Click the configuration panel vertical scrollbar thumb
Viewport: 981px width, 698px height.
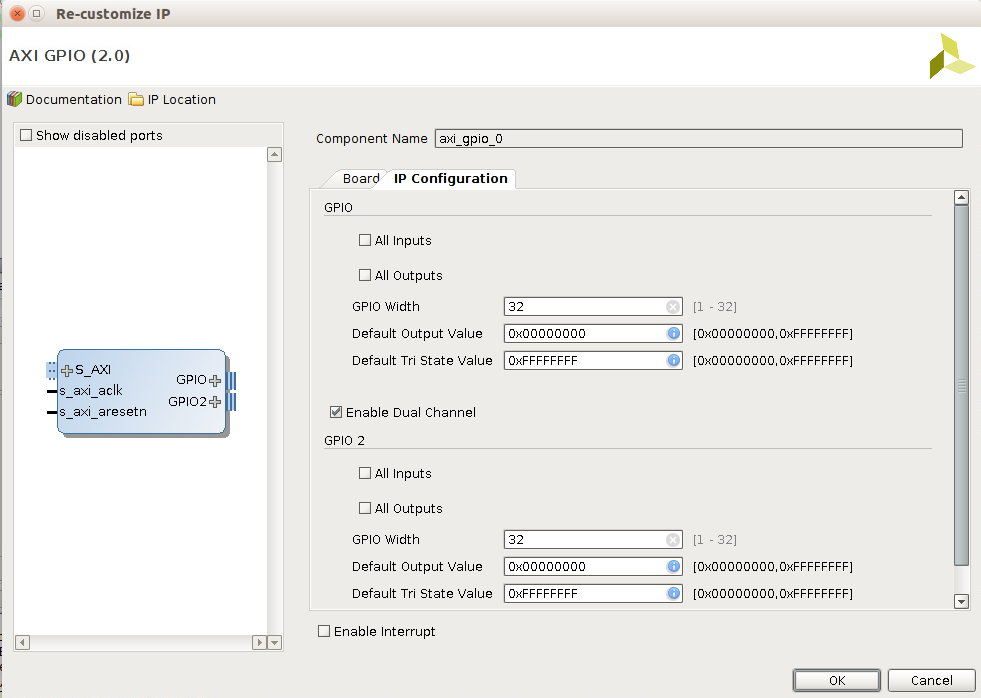coord(962,385)
